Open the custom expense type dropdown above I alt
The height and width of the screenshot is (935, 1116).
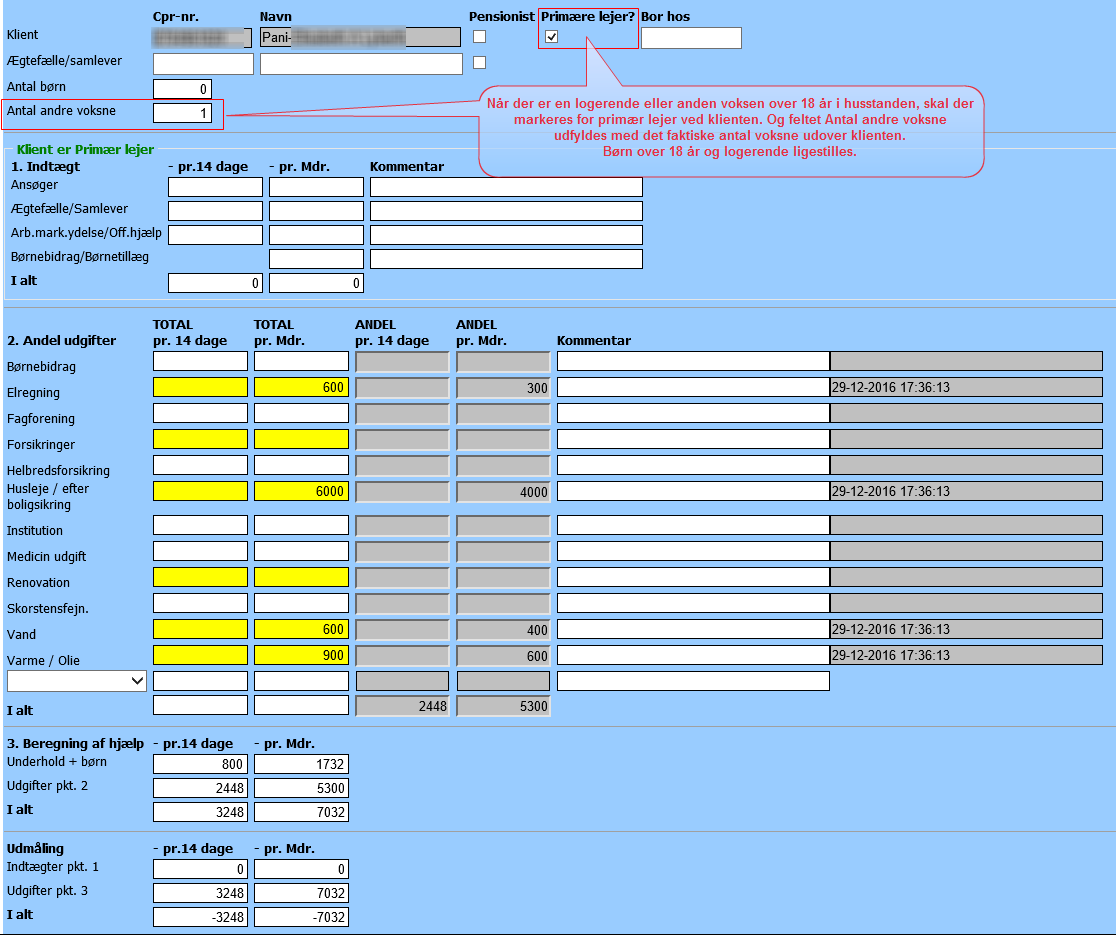click(x=77, y=681)
